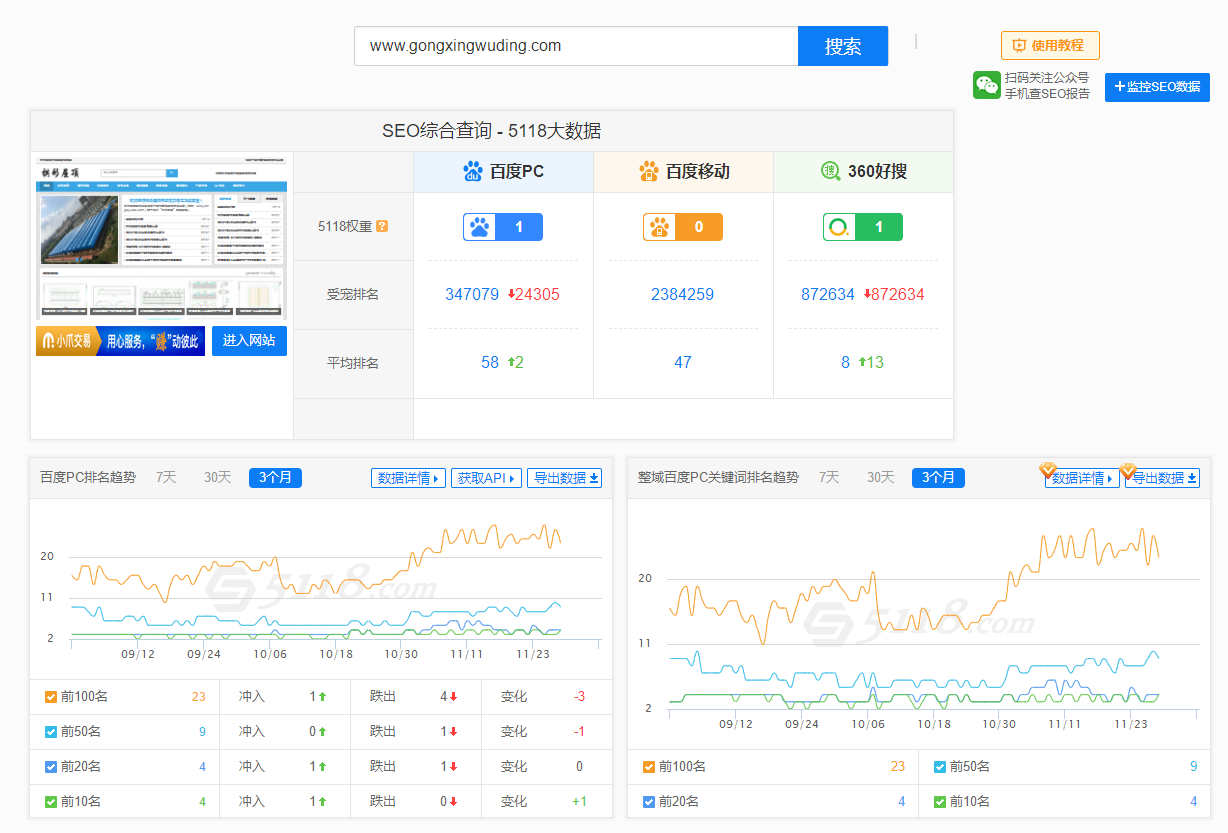Click the 爱宠排名 row label
Screen dimensions: 1228x833
[353, 294]
